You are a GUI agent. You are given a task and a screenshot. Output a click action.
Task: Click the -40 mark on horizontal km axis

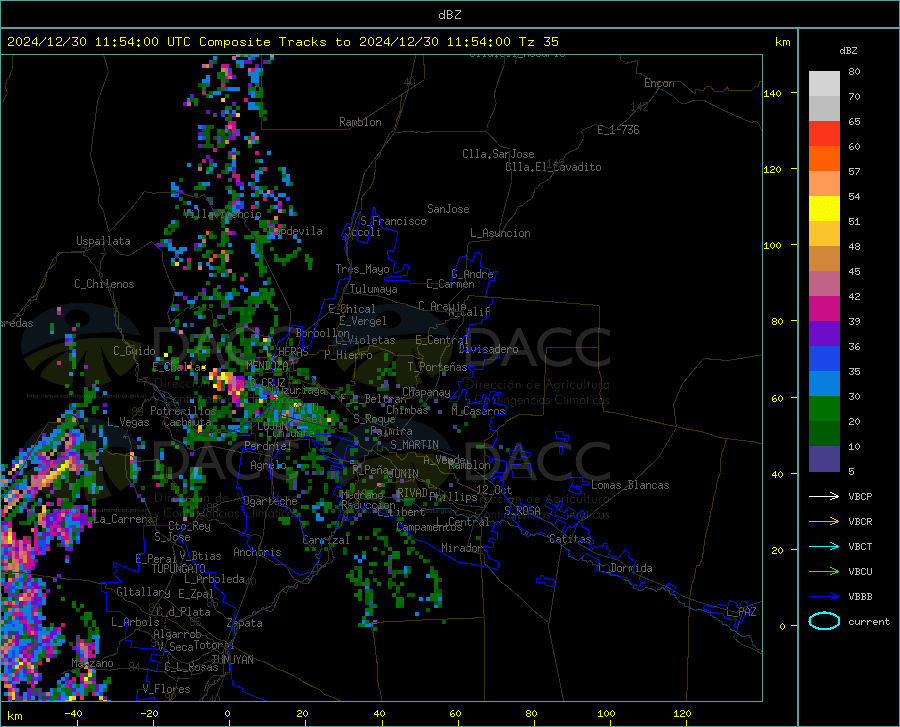point(73,713)
